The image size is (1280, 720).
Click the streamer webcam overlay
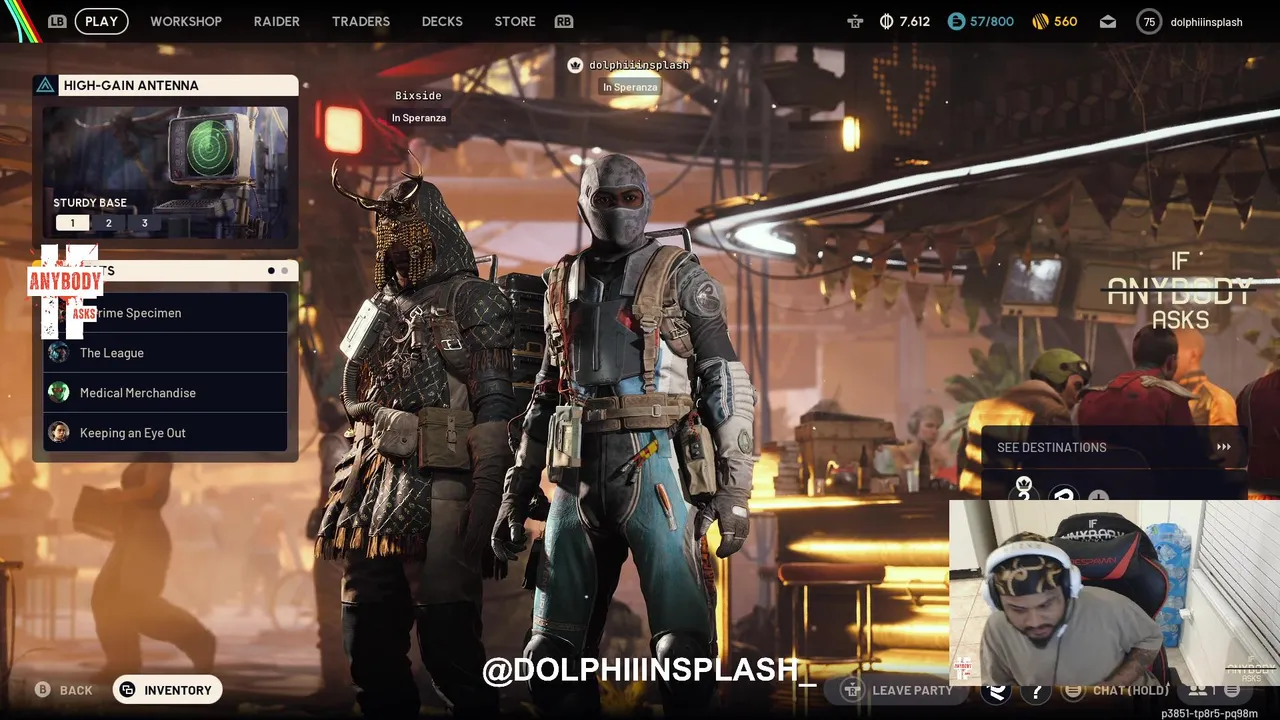[x=1114, y=594]
